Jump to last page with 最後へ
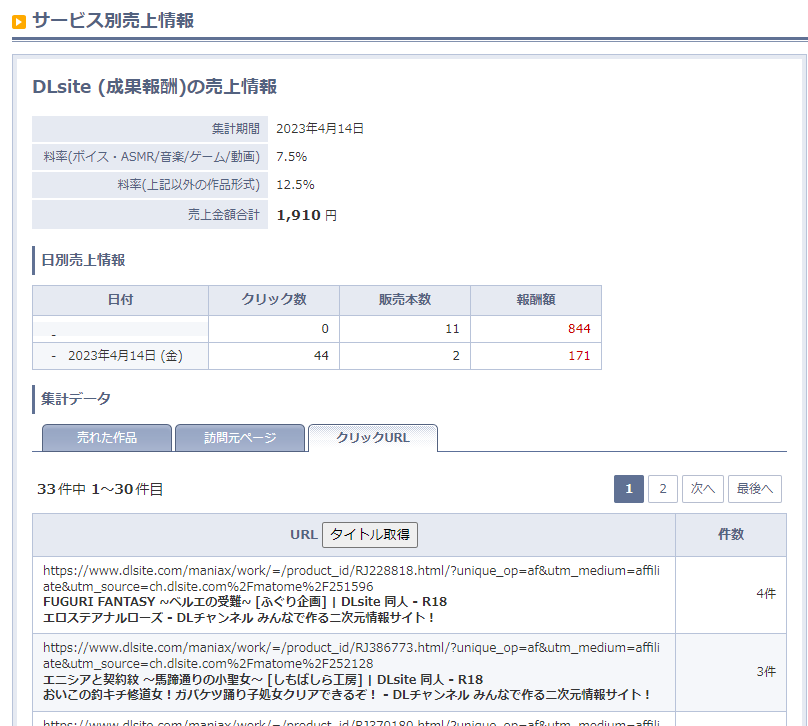Viewport: 808px width, 726px height. coord(754,488)
